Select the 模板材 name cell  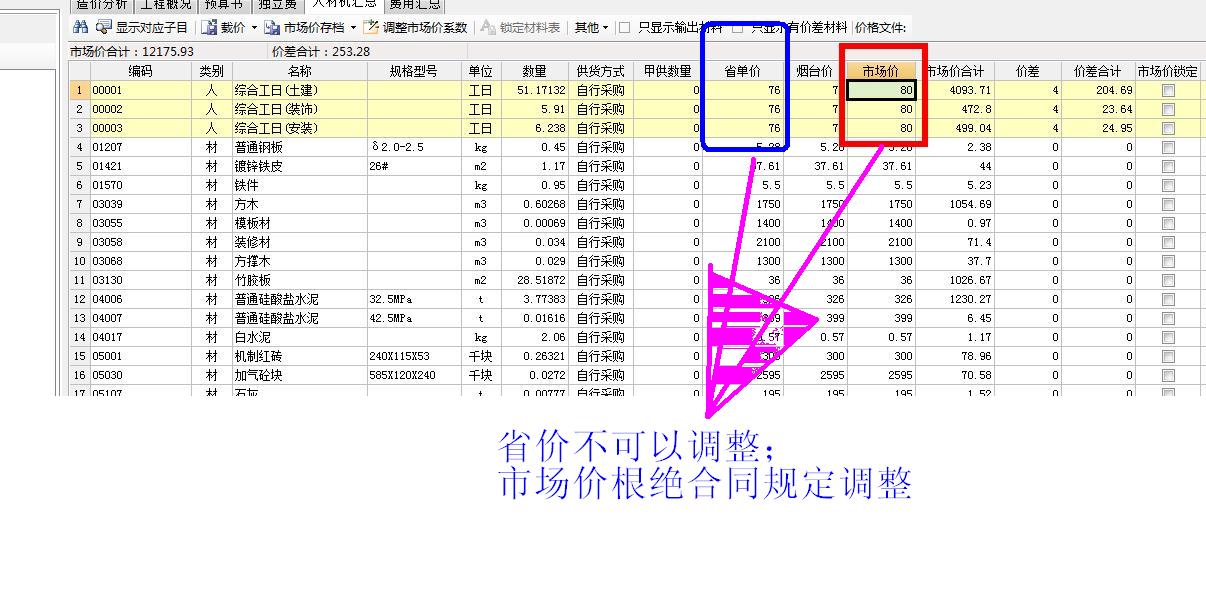tap(299, 223)
